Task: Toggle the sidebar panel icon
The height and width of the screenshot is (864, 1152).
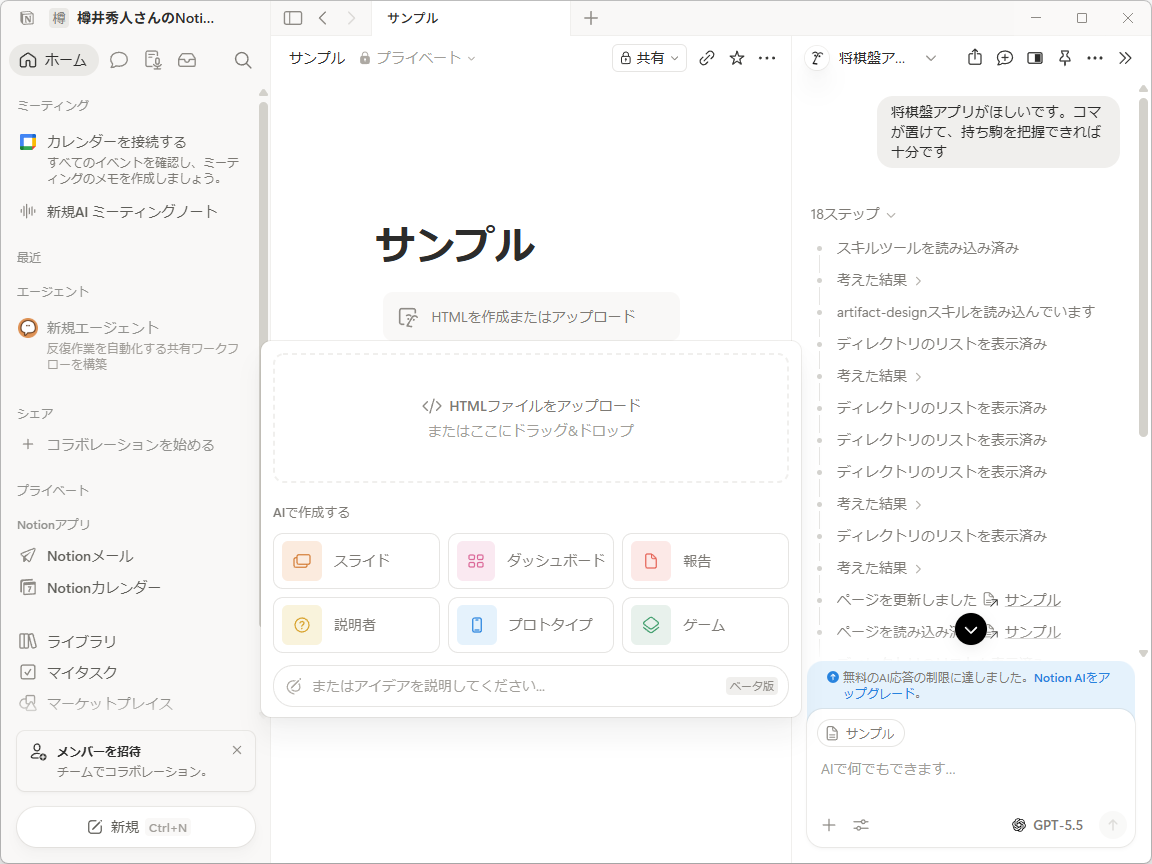Action: (293, 18)
